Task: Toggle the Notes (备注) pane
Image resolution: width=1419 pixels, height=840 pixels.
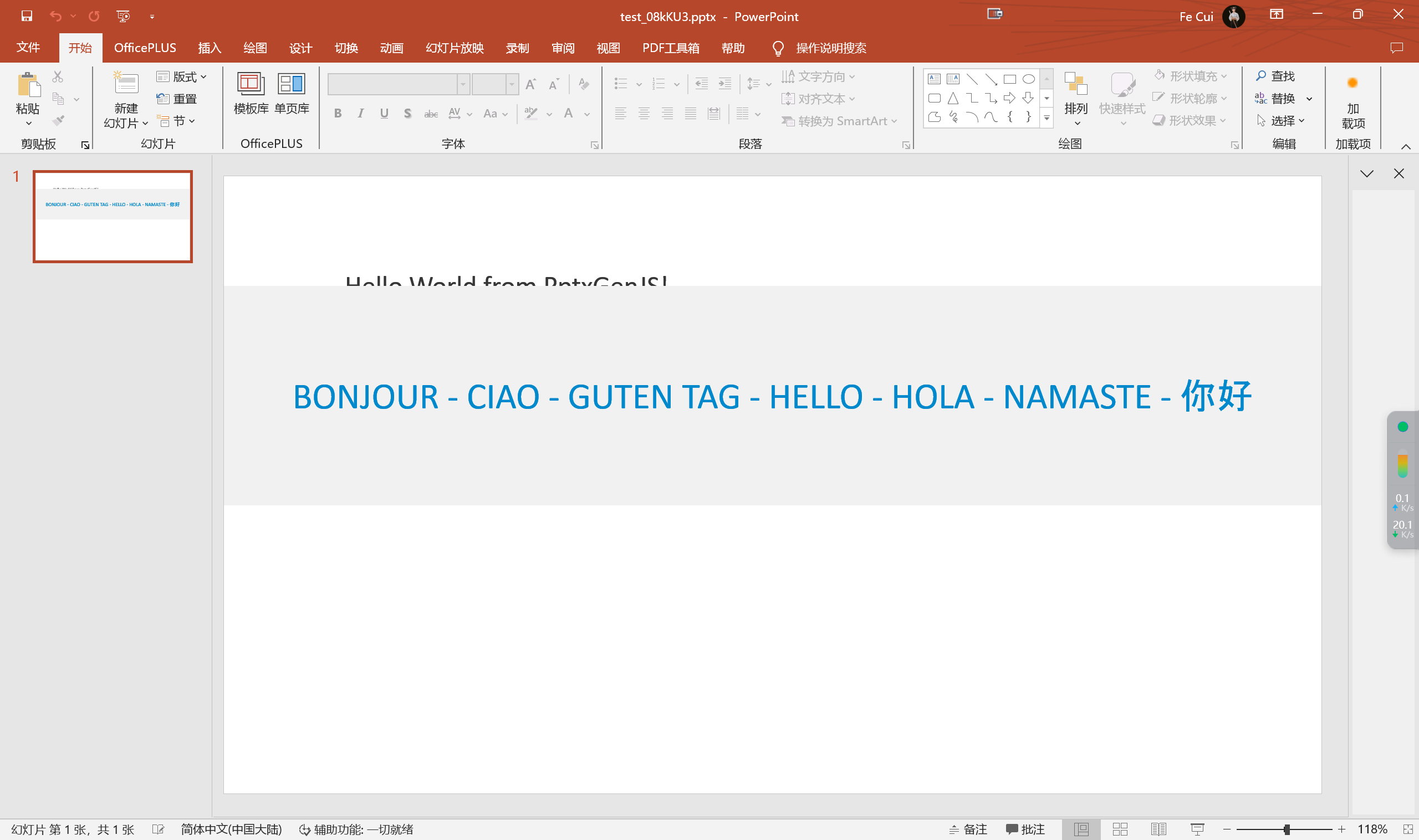Action: point(968,829)
